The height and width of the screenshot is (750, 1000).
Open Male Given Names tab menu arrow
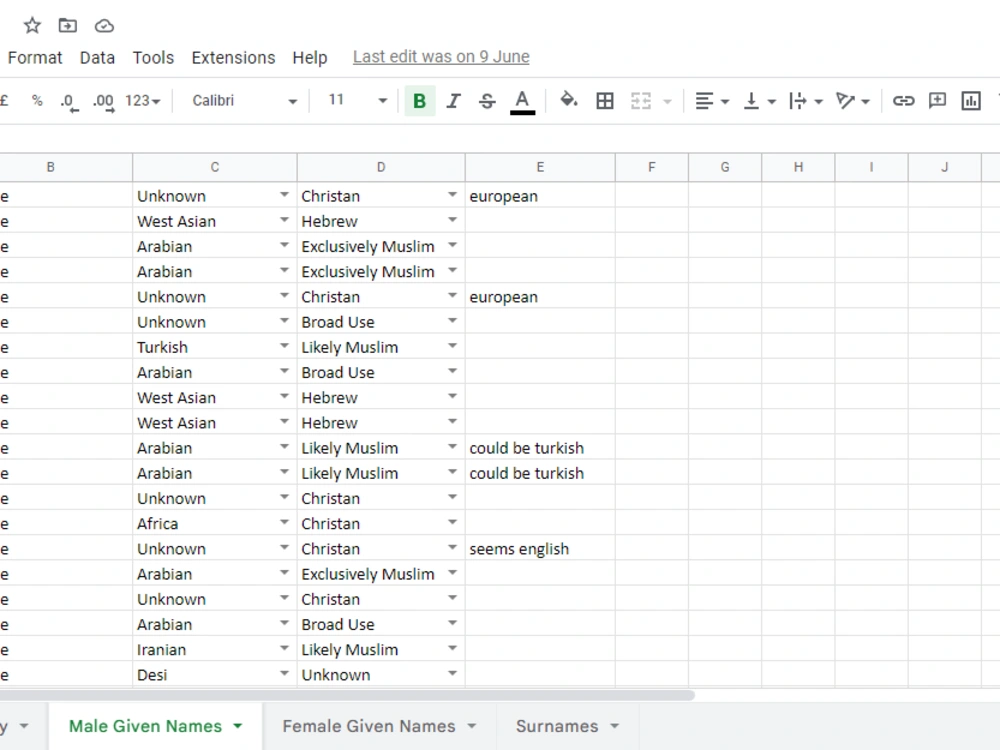click(x=238, y=726)
